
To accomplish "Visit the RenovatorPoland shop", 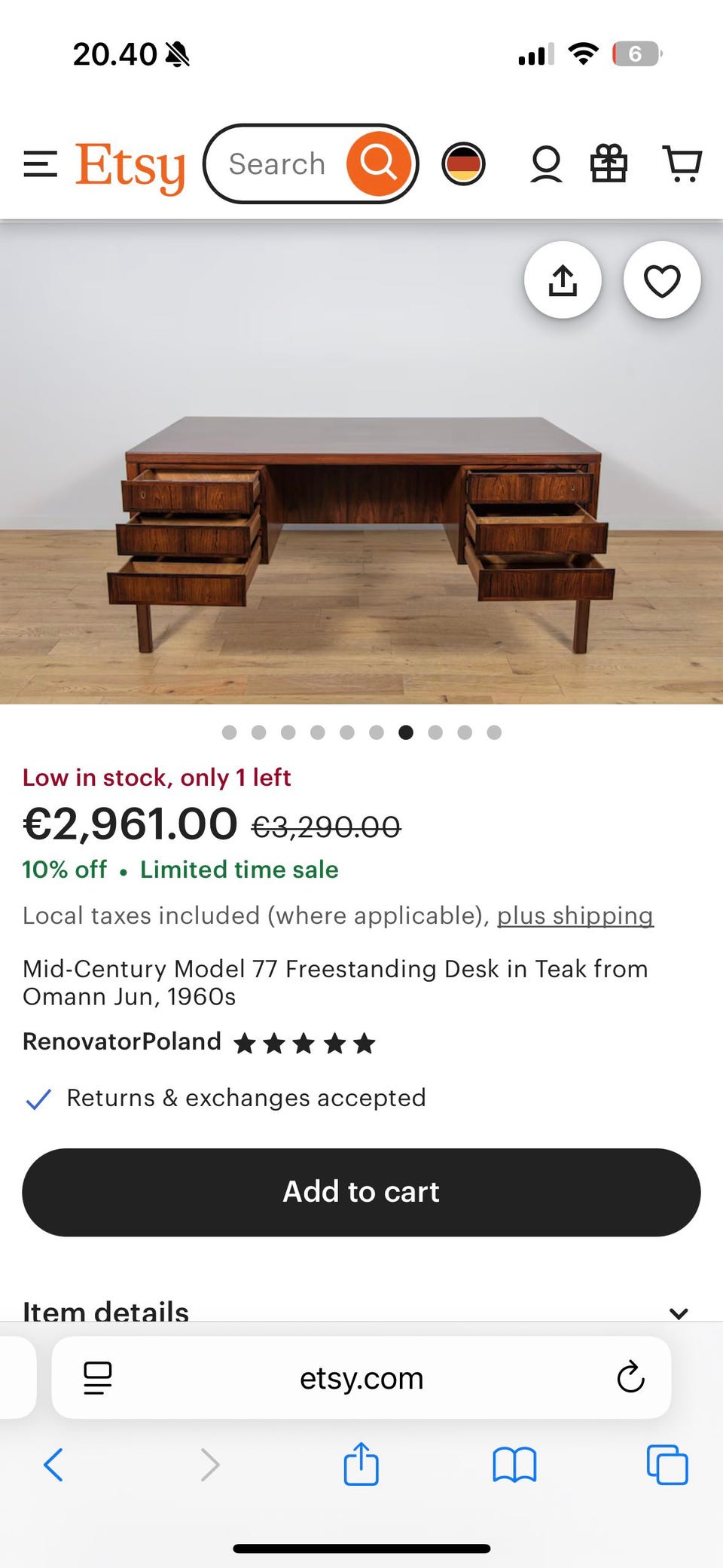I will click(x=122, y=1041).
